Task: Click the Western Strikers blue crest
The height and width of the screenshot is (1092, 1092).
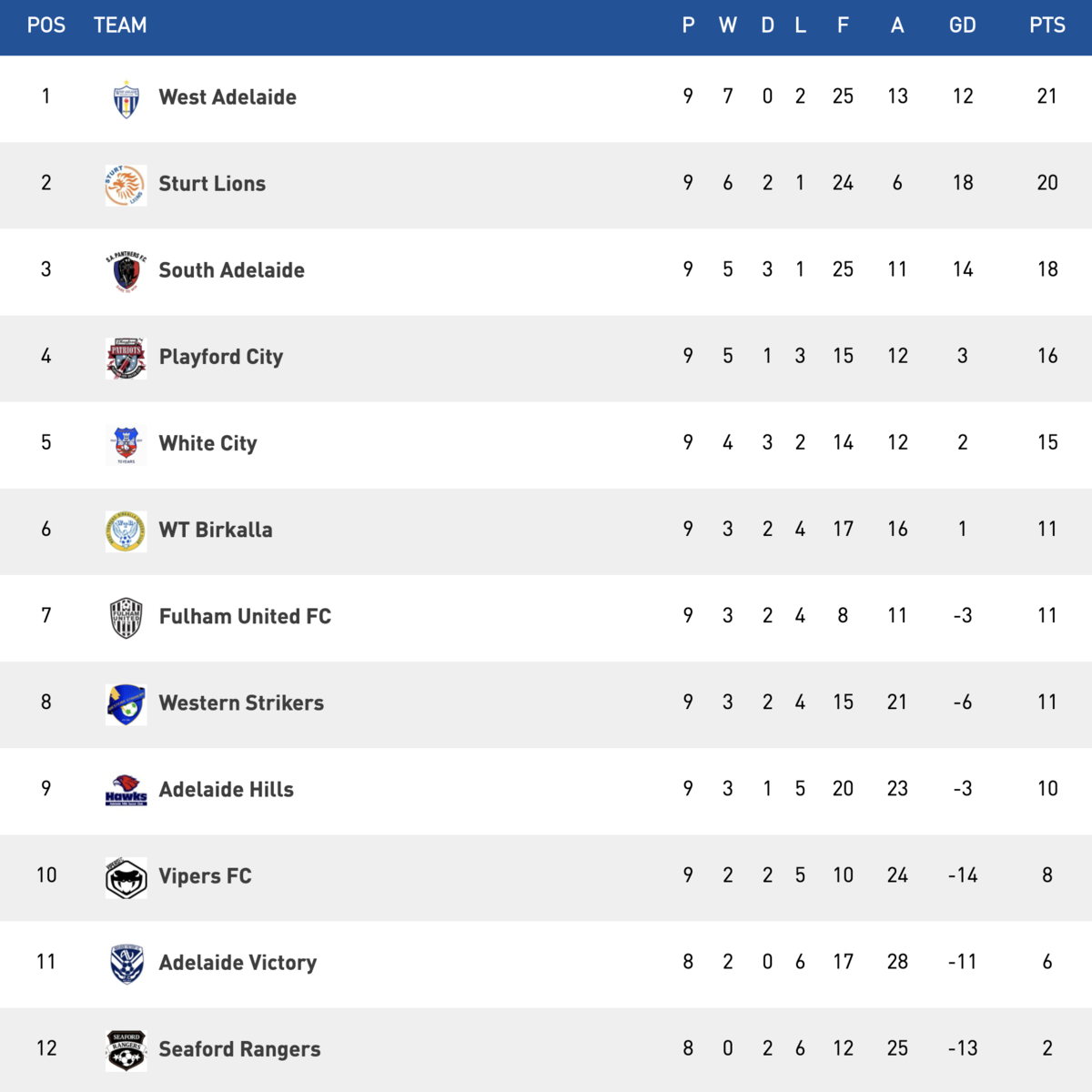Action: pos(126,703)
